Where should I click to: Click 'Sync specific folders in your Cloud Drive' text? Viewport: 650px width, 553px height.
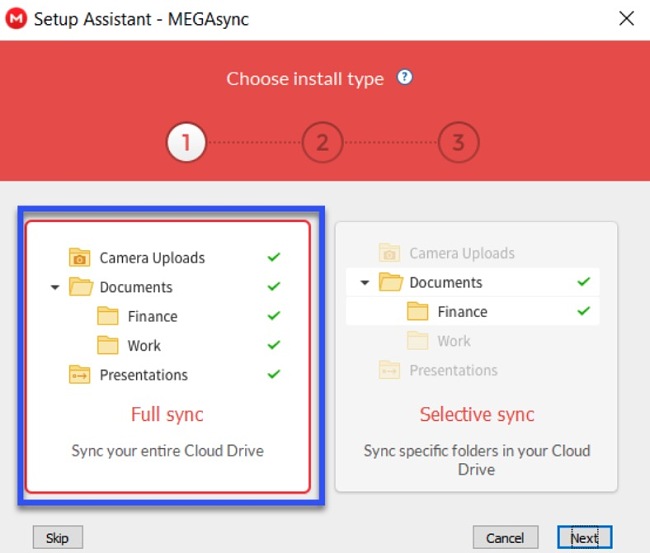pyautogui.click(x=477, y=460)
